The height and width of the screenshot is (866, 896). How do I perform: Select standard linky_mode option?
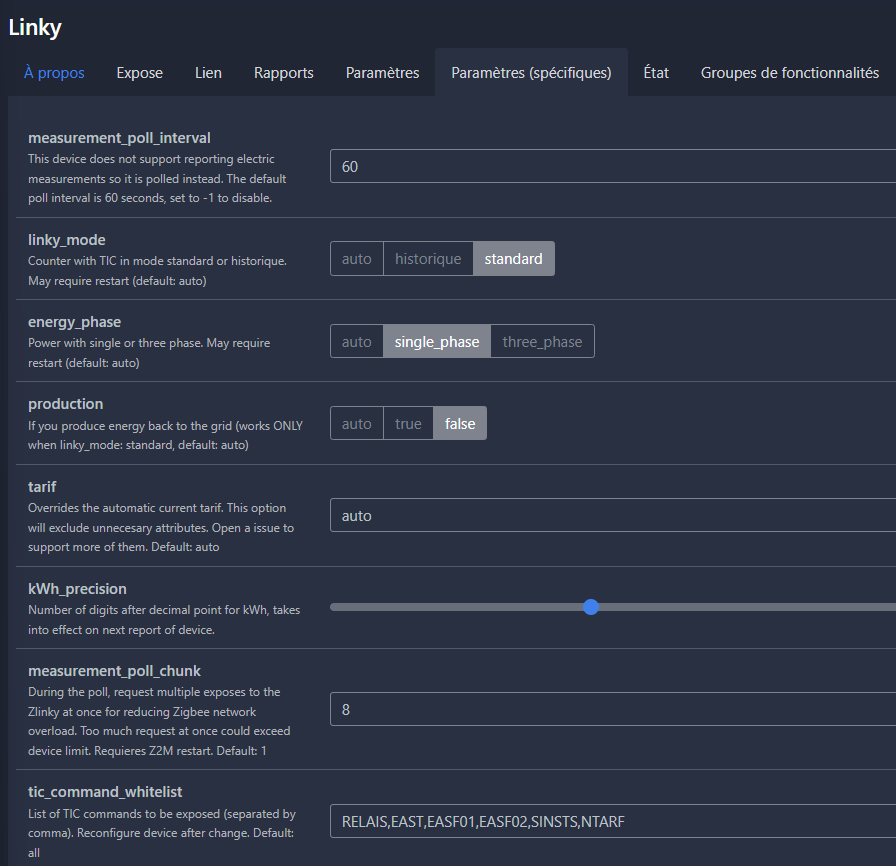pos(513,259)
